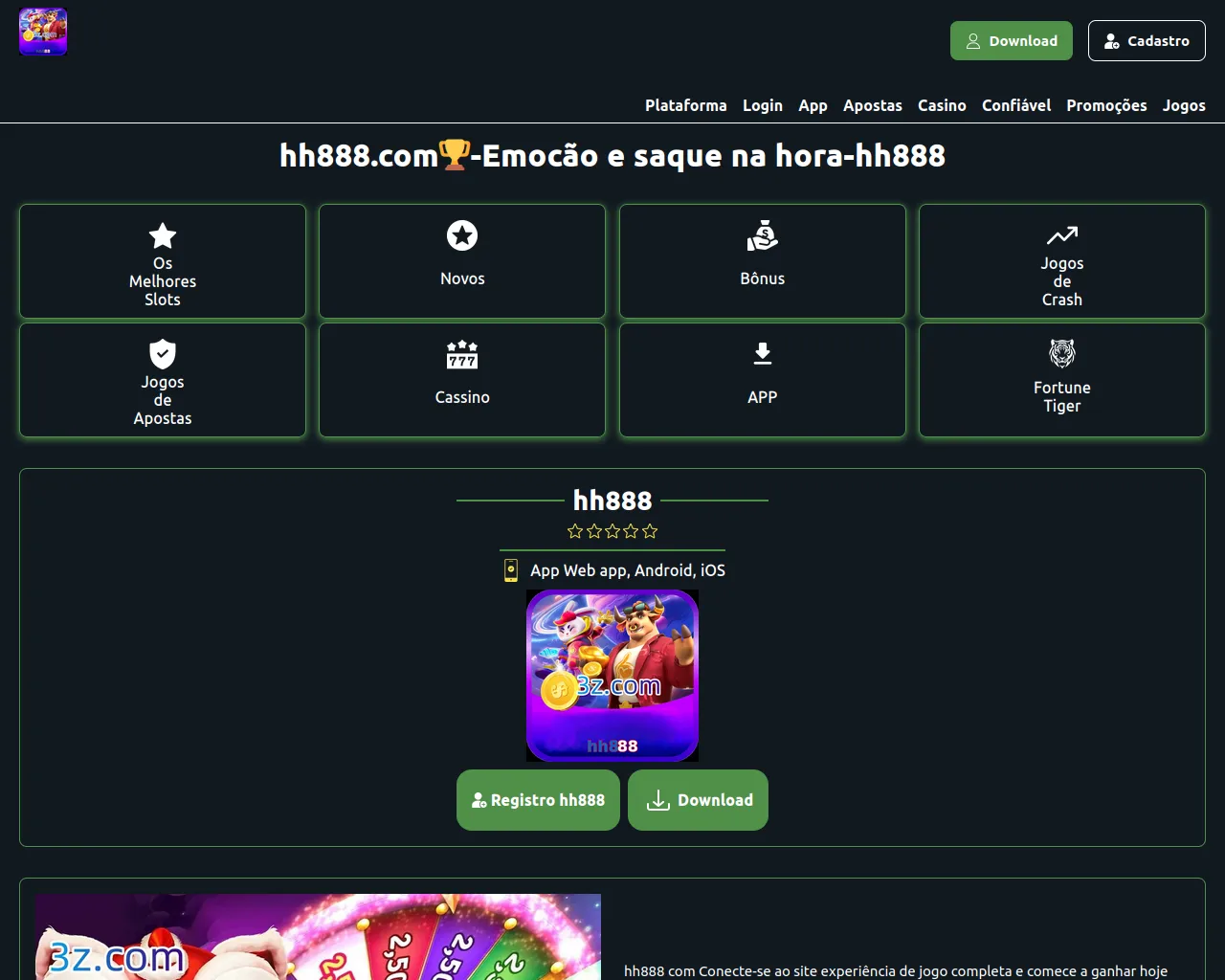Click the APP download arrow icon

coord(763,354)
